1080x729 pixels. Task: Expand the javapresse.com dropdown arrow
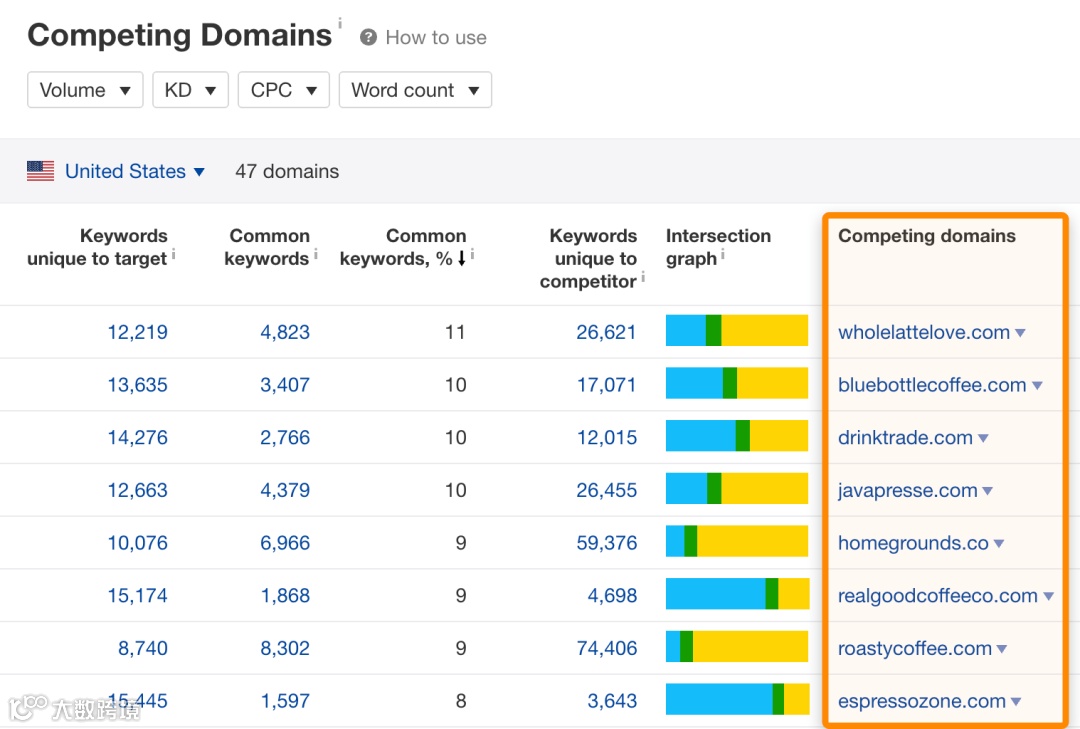click(x=988, y=491)
